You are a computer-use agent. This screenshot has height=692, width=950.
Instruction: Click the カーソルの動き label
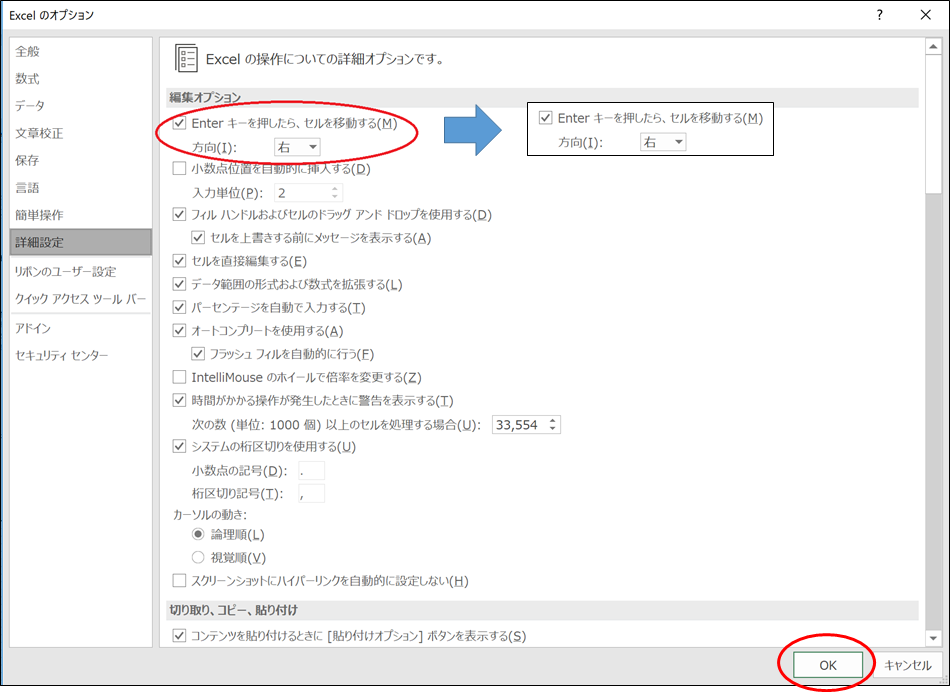pos(210,515)
